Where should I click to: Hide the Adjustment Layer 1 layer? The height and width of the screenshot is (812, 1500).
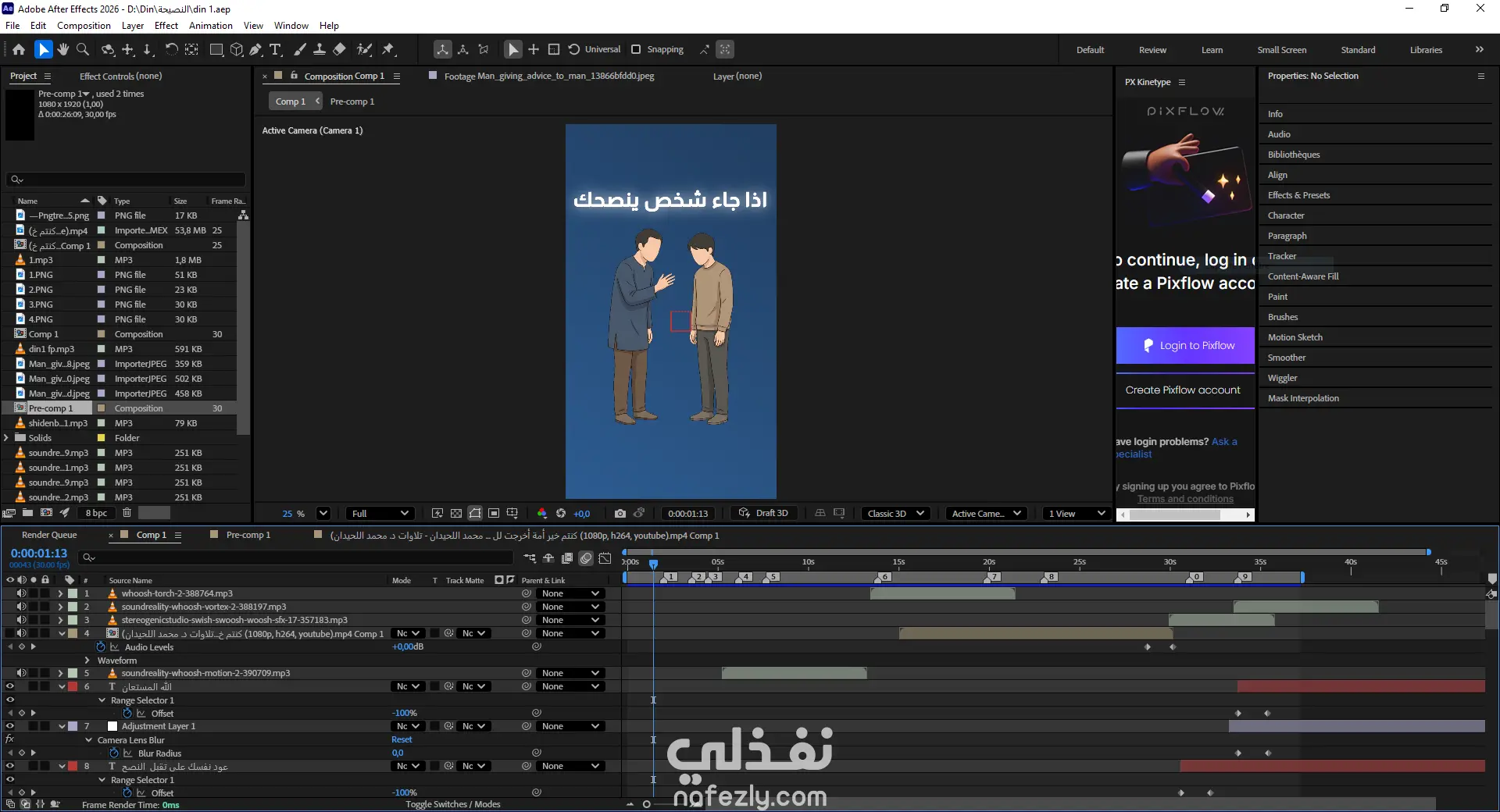pyautogui.click(x=10, y=726)
